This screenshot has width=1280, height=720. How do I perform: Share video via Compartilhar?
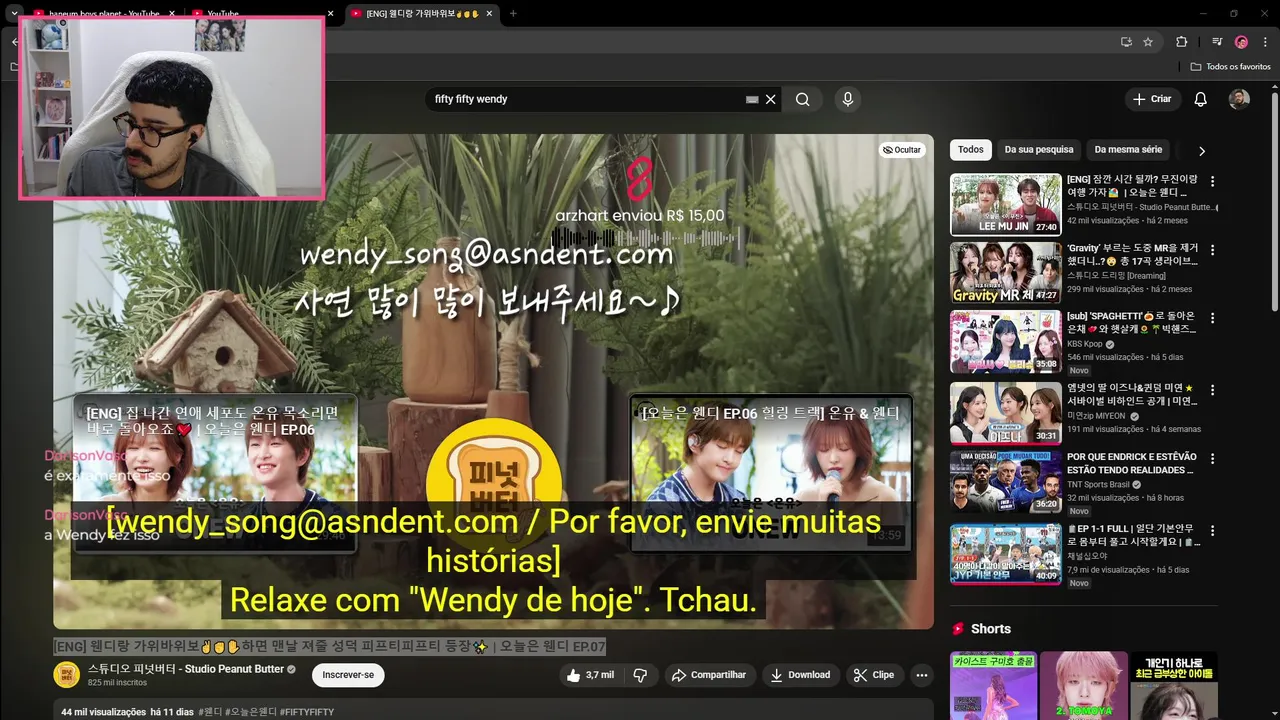[709, 675]
